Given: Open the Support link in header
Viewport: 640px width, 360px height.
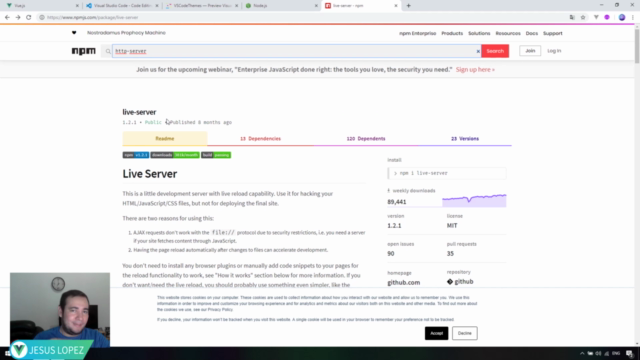Looking at the screenshot, I should point(553,33).
